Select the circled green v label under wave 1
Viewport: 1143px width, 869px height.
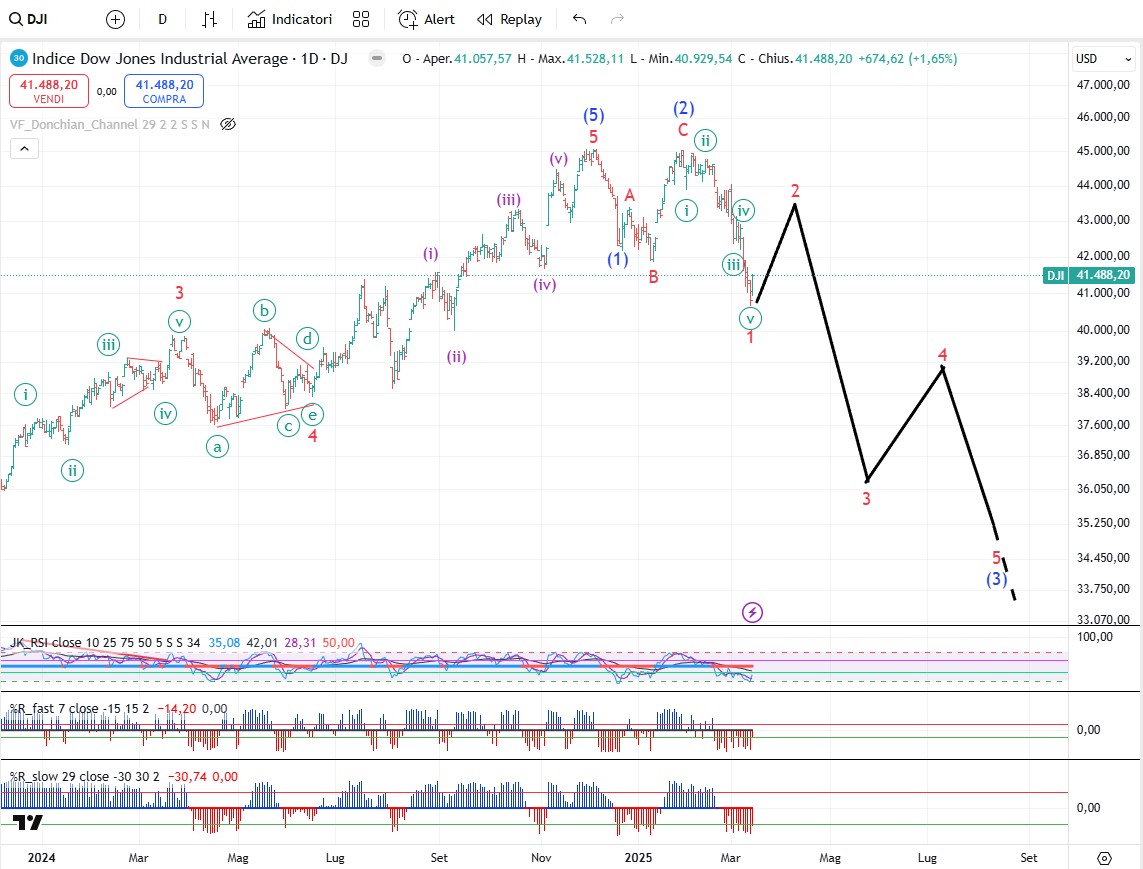point(750,319)
